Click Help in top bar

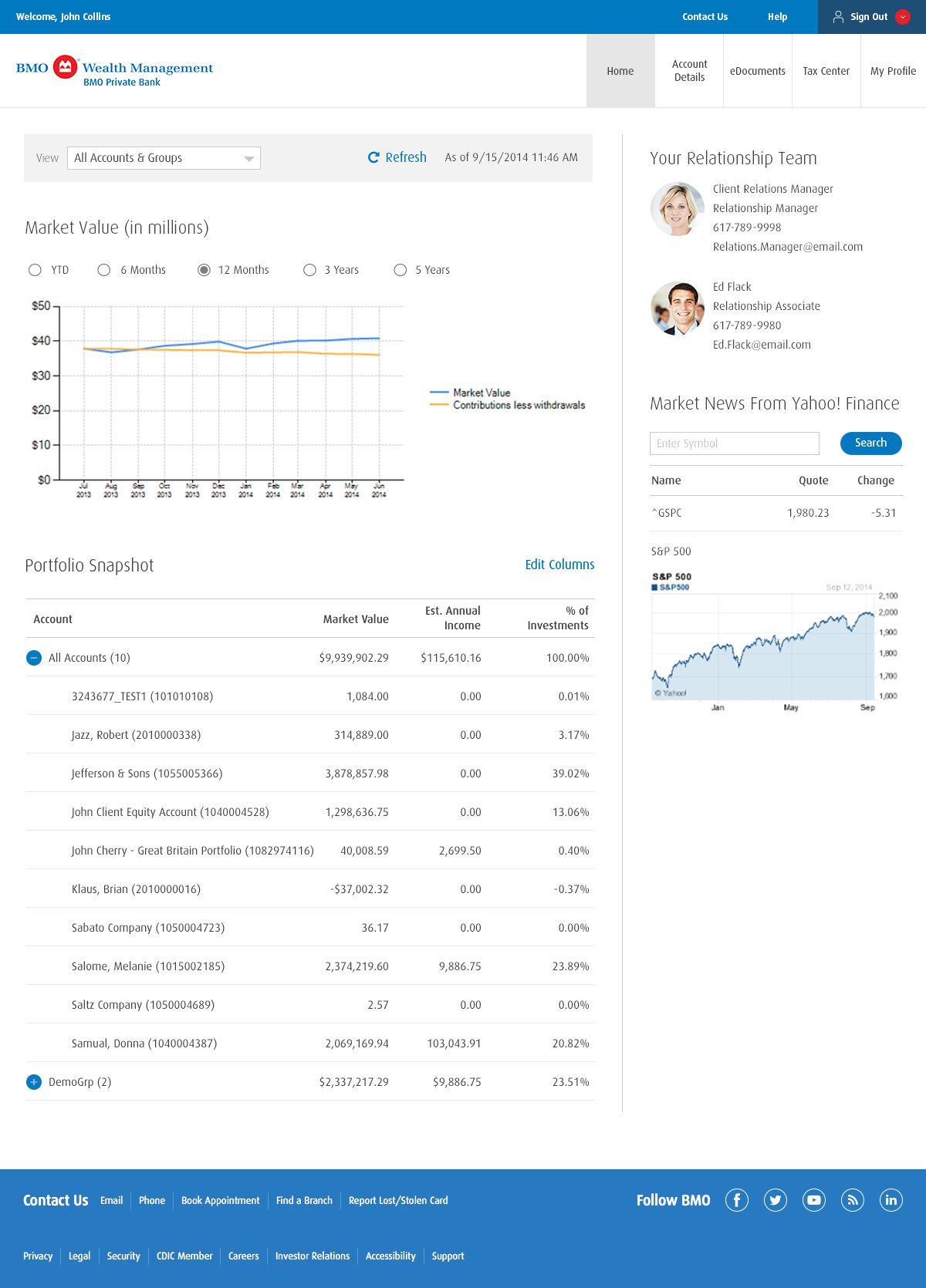pyautogui.click(x=777, y=17)
